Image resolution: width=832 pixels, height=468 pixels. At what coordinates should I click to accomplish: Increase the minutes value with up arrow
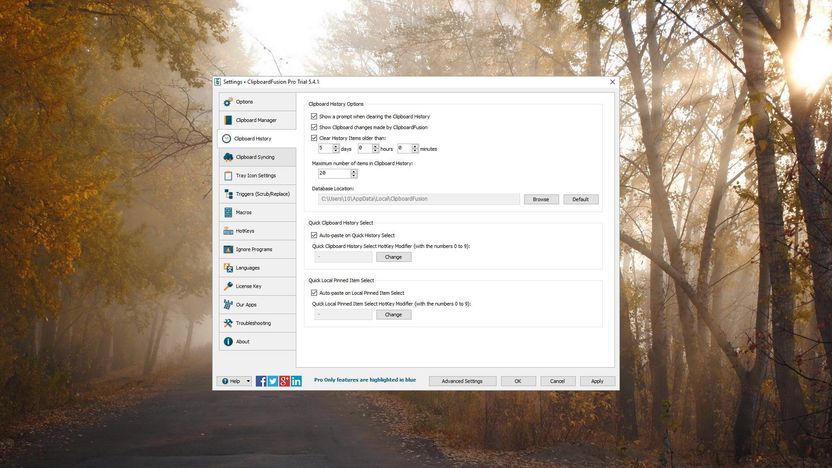415,146
